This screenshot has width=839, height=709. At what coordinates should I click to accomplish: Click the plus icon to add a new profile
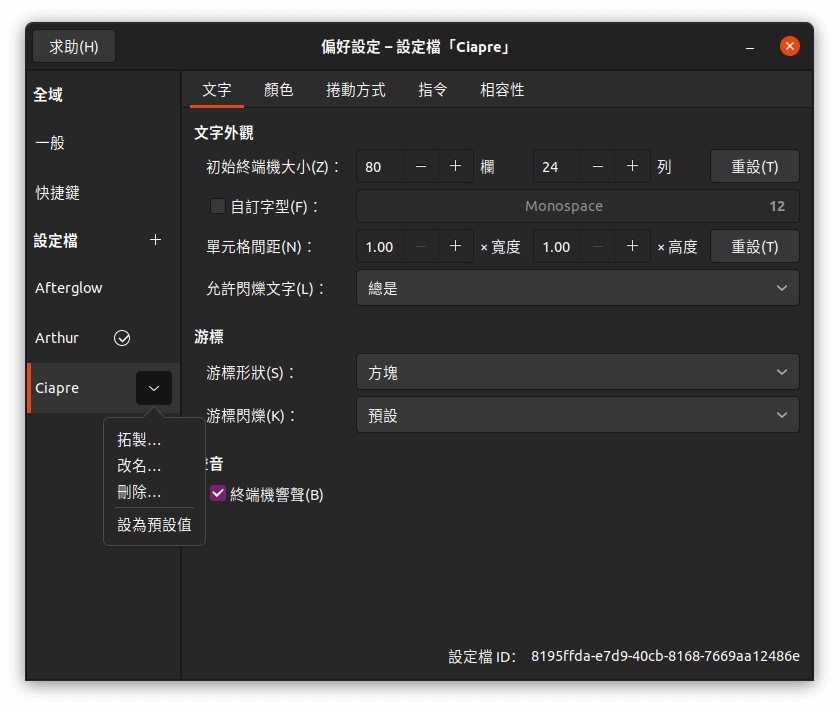click(155, 240)
